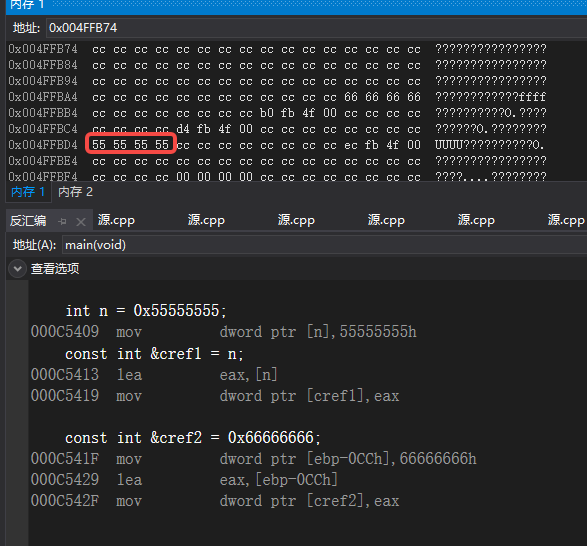Close the 反汇编 tab
This screenshot has width=587, height=546.
[x=81, y=222]
